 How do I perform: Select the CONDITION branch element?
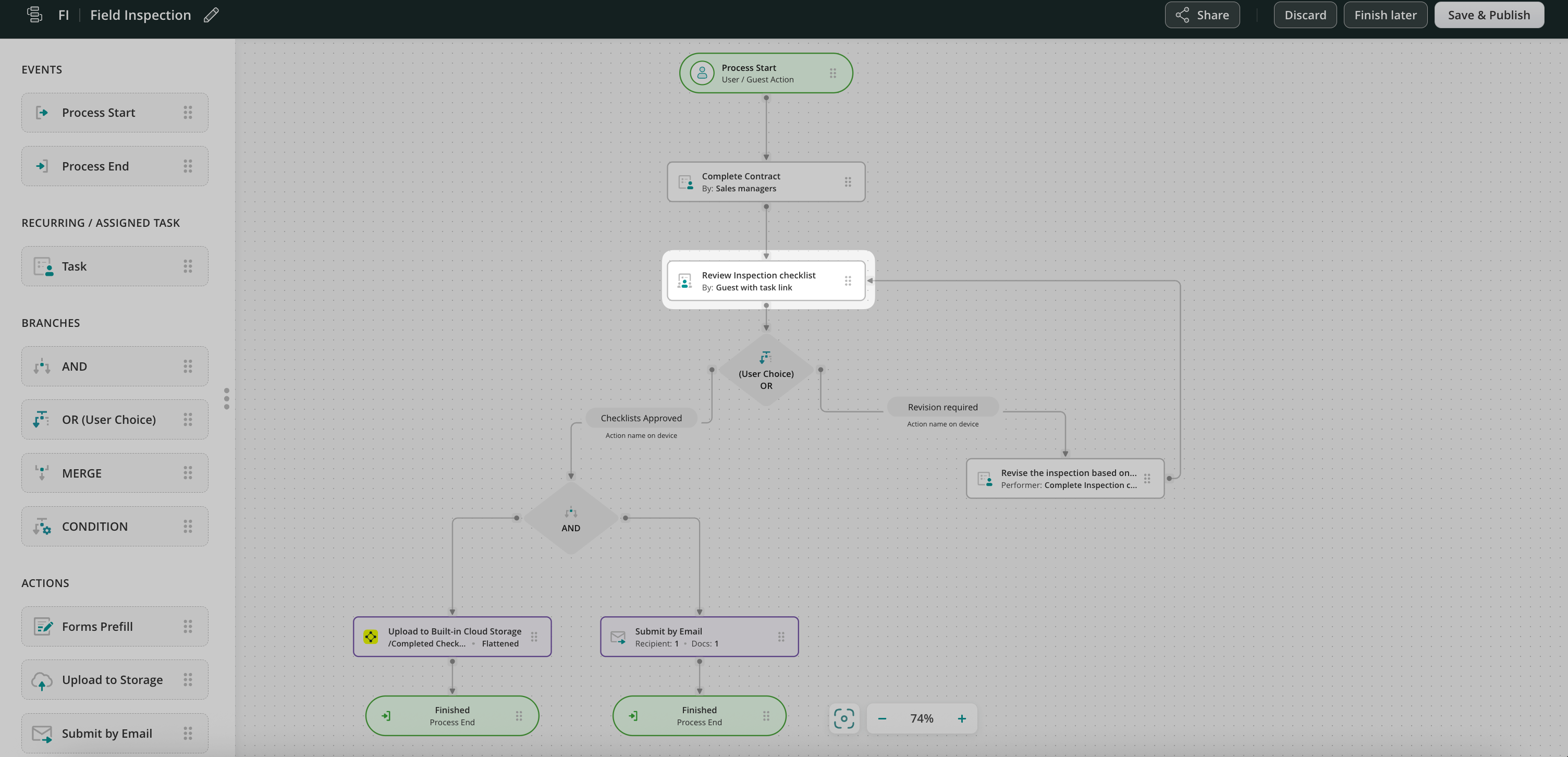tap(115, 526)
